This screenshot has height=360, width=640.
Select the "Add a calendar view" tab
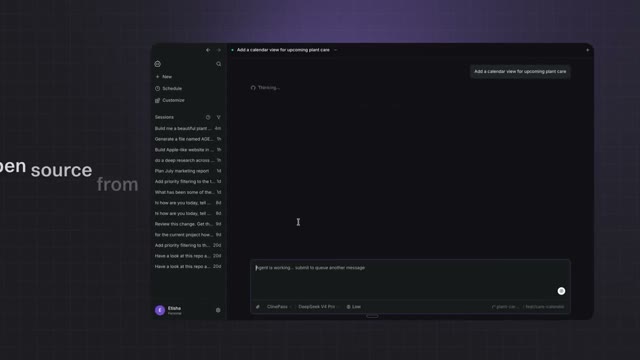[283, 50]
